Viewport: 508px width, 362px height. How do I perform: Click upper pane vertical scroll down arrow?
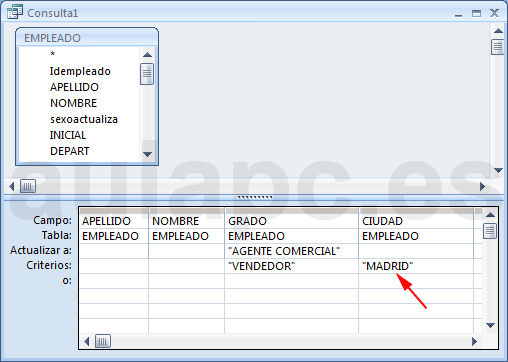(498, 170)
